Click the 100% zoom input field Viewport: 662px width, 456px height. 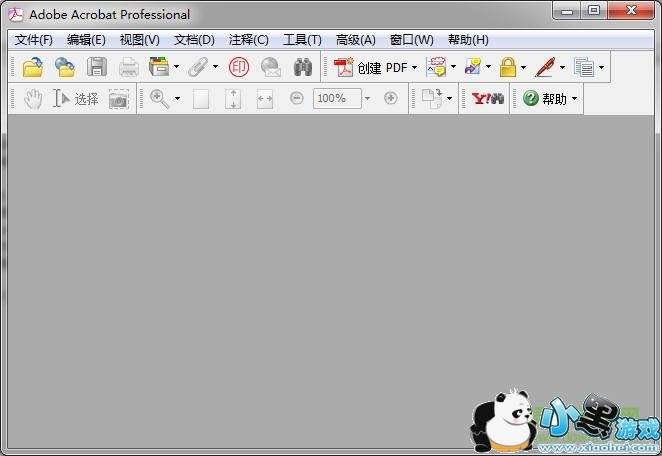click(337, 98)
